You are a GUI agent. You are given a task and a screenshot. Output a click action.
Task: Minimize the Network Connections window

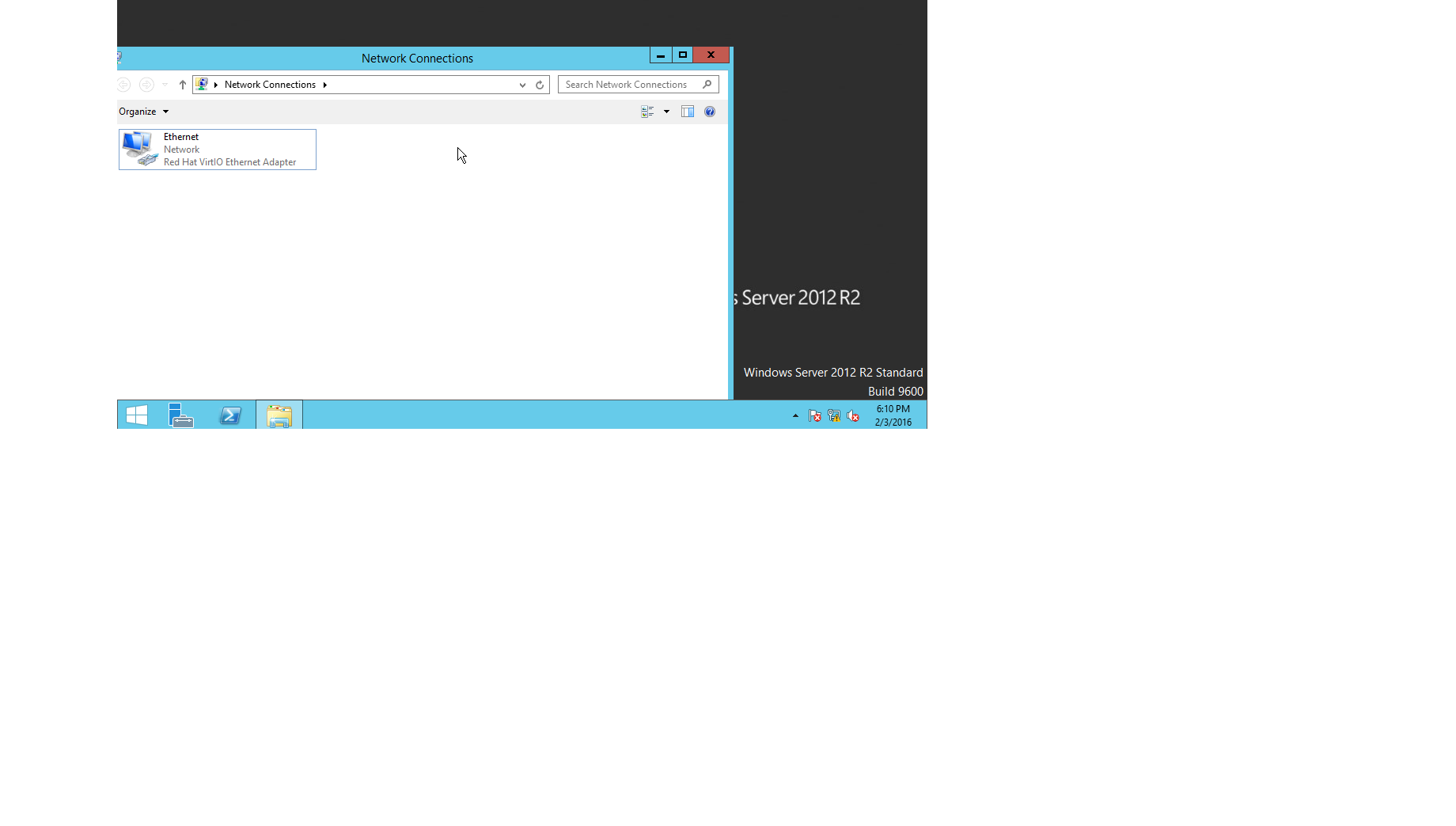pos(661,55)
